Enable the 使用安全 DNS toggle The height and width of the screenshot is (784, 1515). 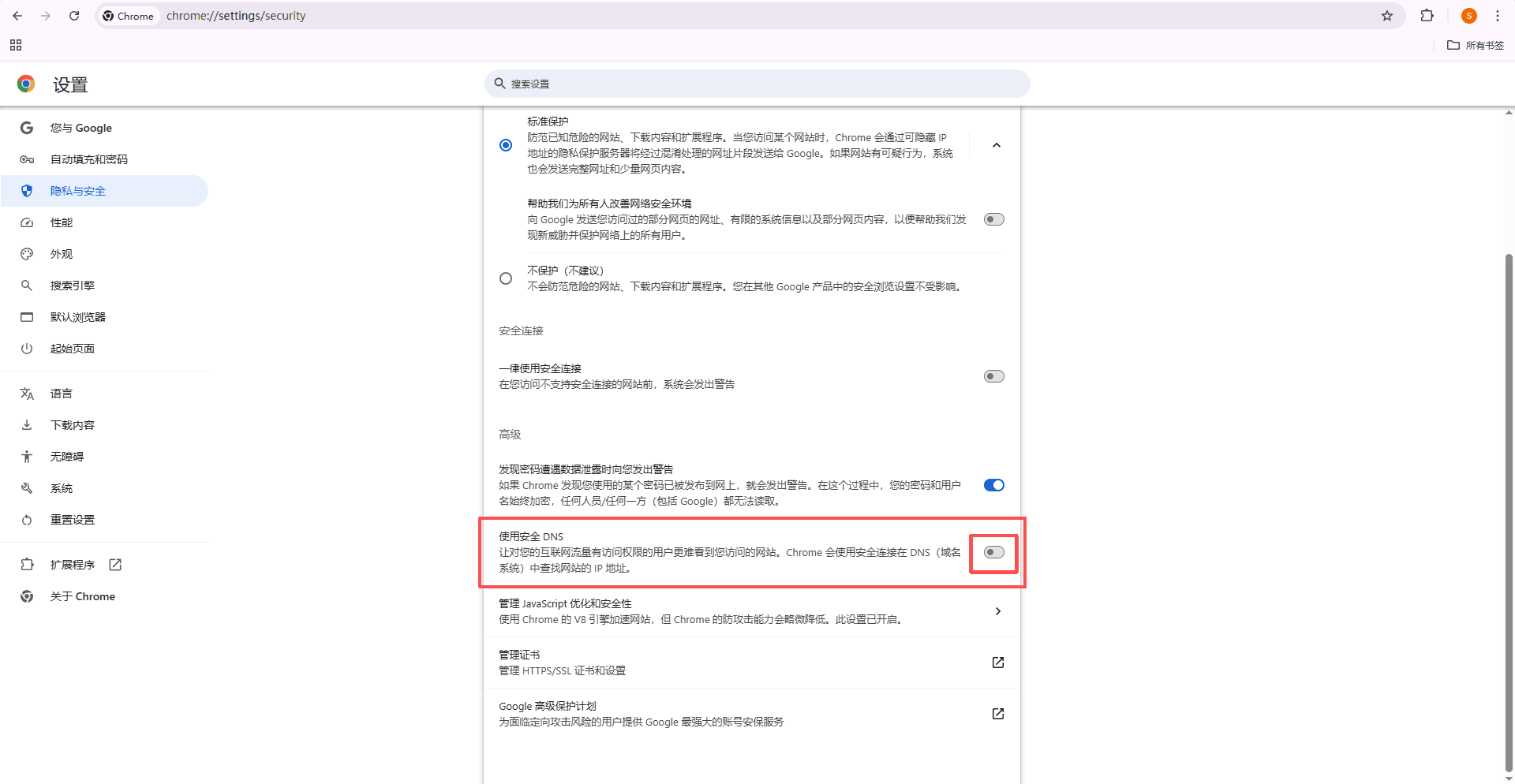coord(993,553)
